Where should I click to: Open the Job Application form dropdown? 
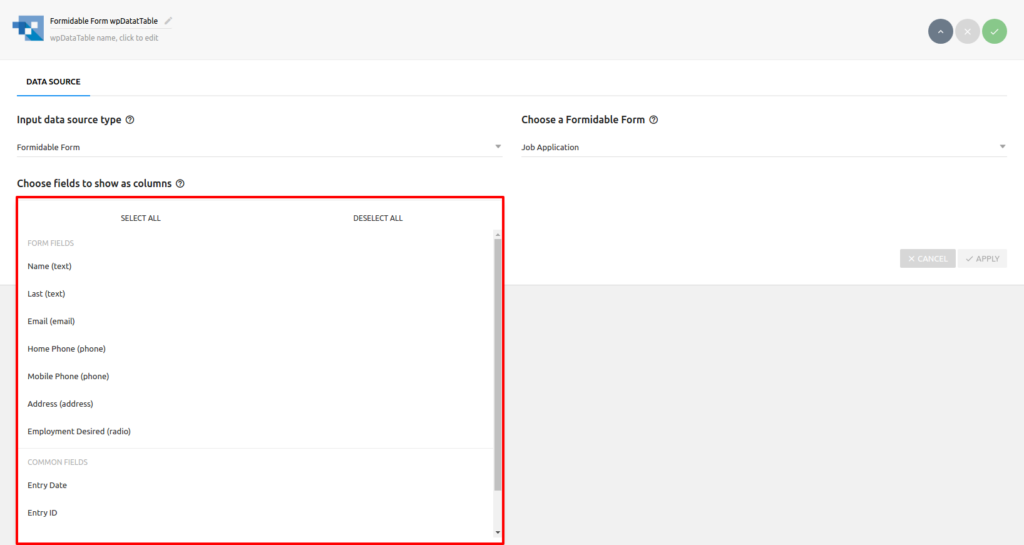763,147
